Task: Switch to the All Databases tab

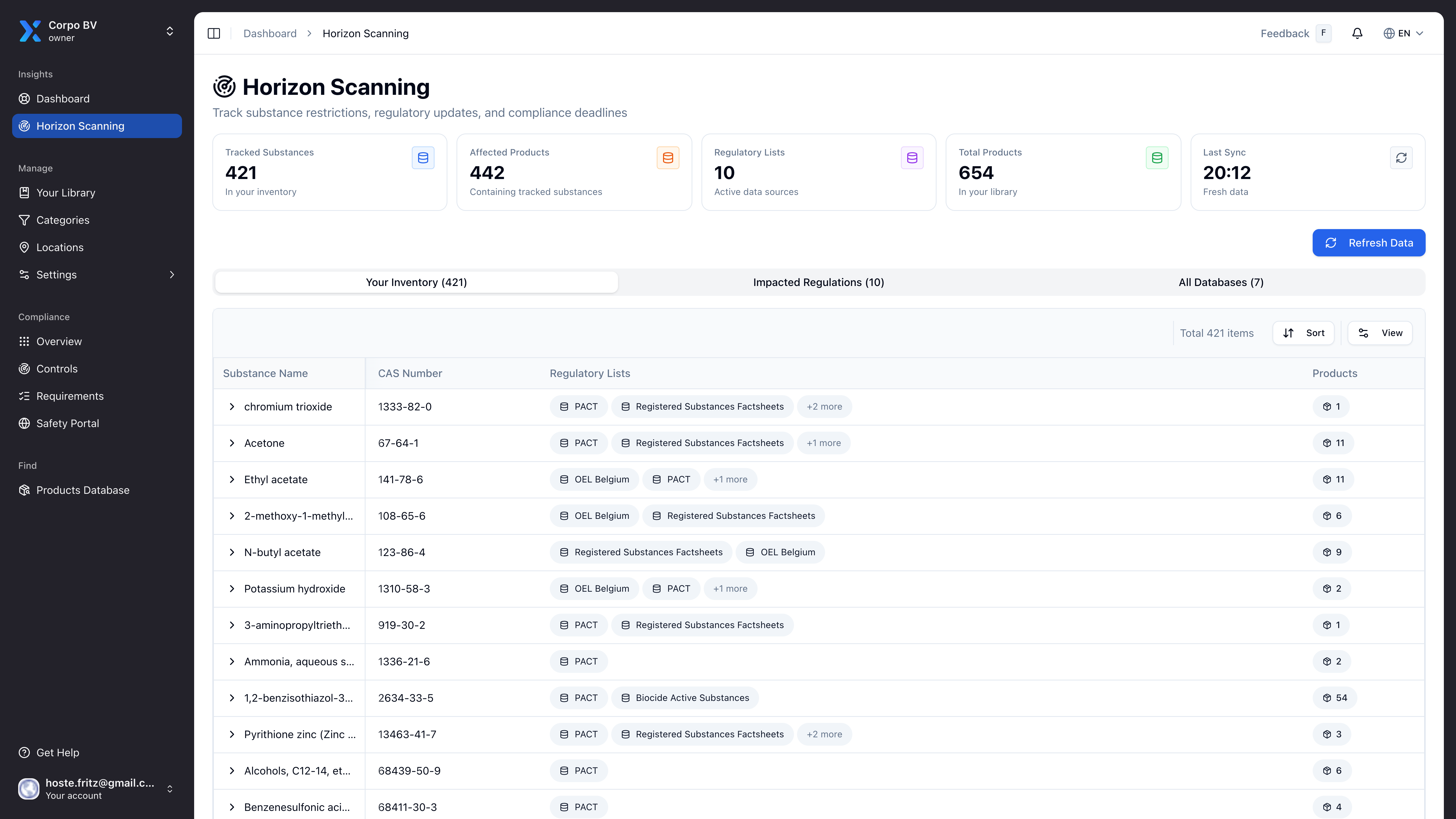Action: (x=1221, y=282)
